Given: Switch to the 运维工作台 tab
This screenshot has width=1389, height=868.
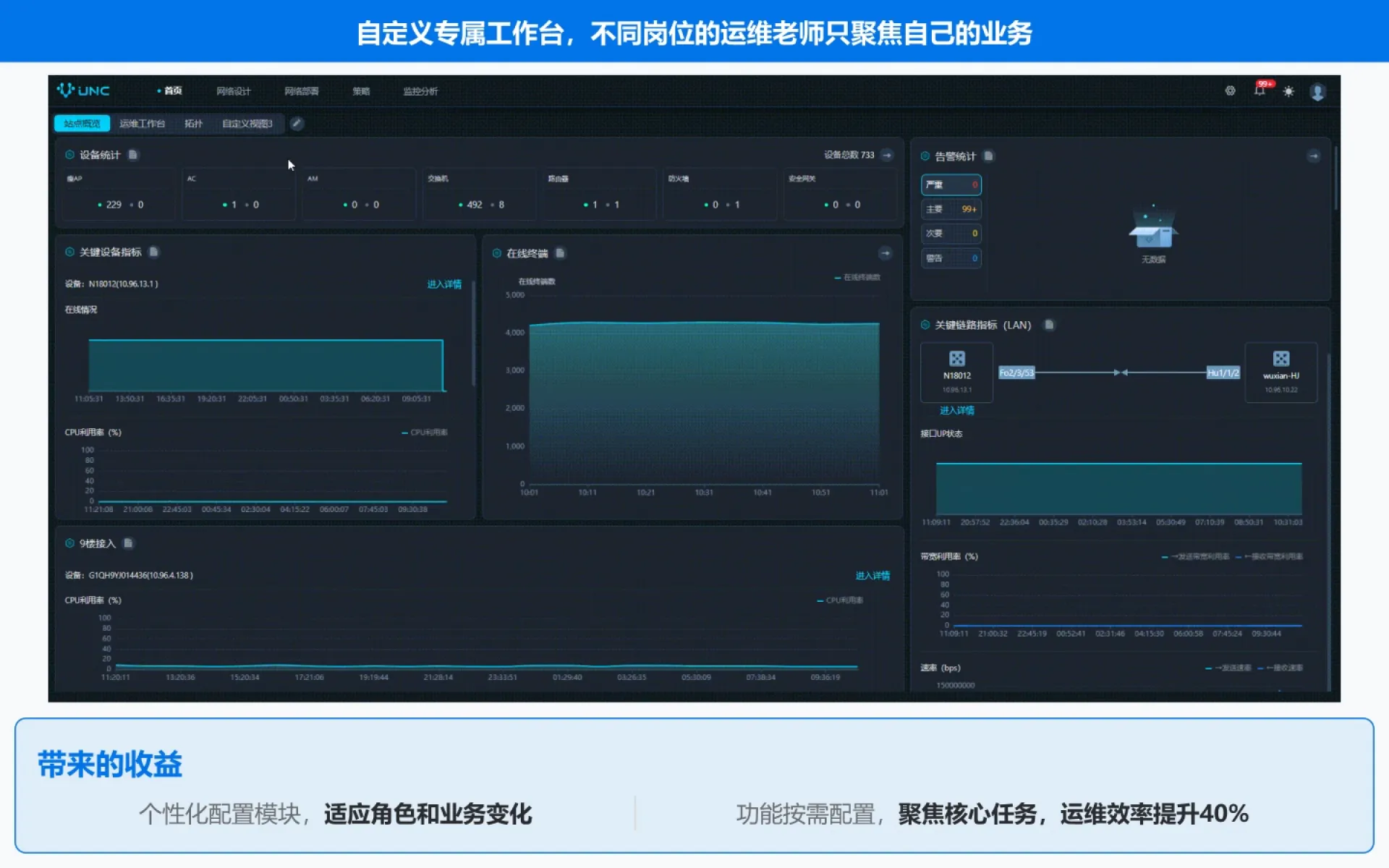Looking at the screenshot, I should click(143, 124).
